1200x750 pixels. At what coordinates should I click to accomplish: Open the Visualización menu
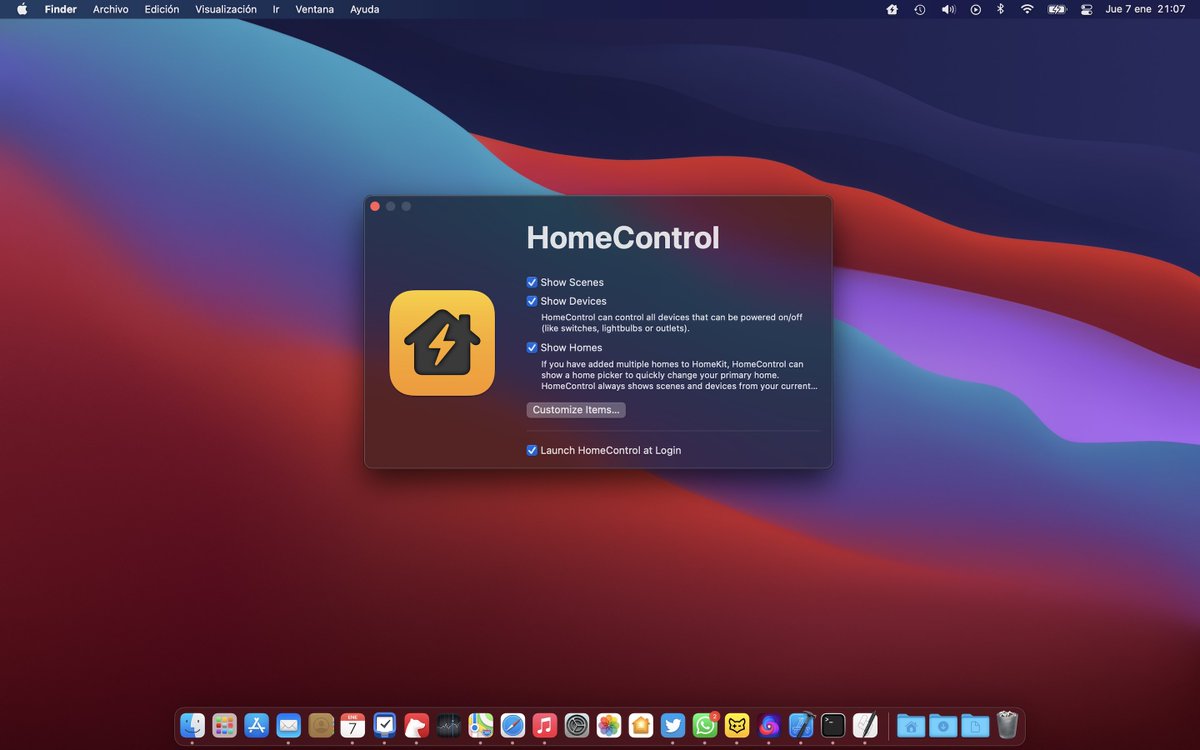[x=226, y=9]
